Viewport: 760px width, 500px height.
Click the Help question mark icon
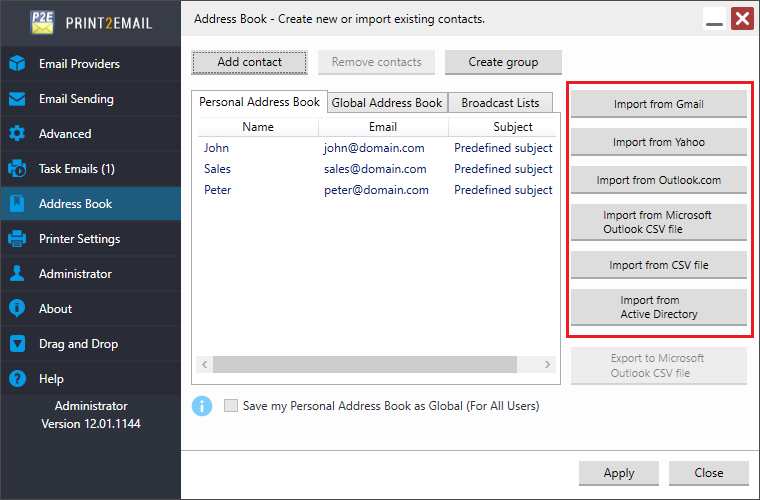[x=17, y=378]
